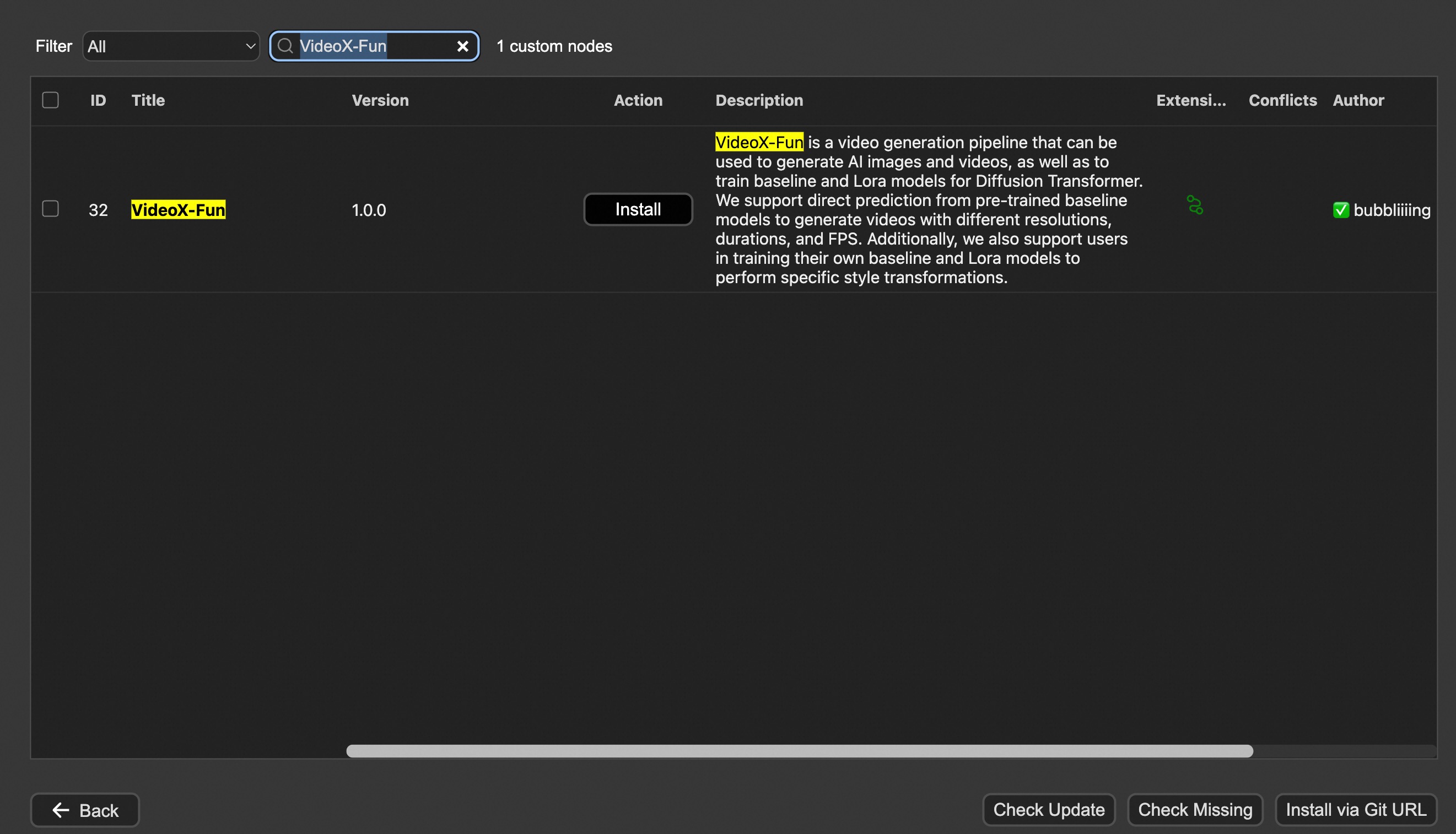Sort by the Title column header

click(148, 100)
